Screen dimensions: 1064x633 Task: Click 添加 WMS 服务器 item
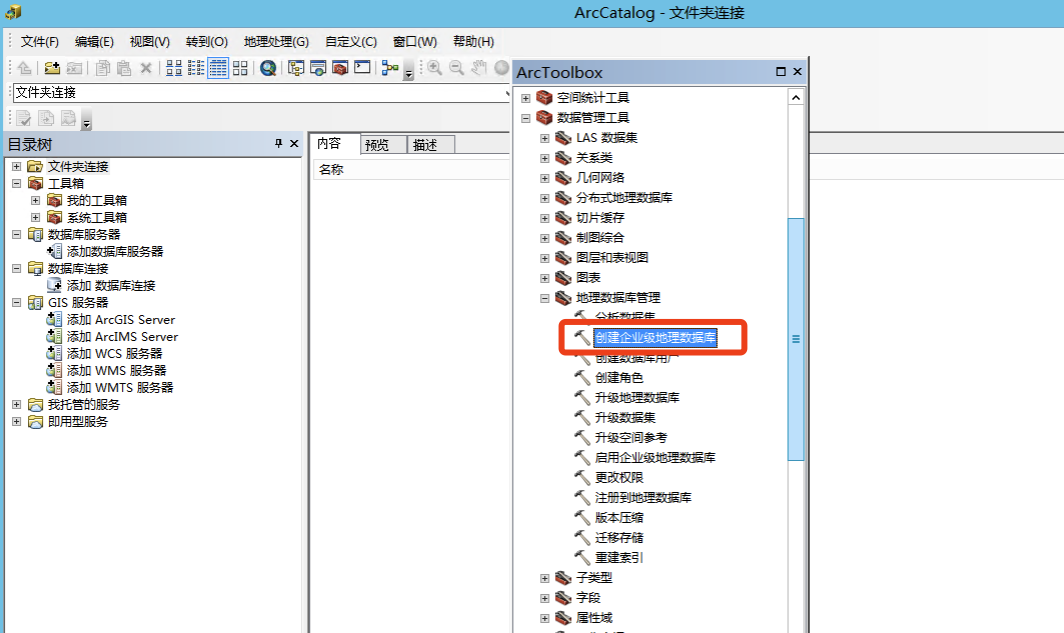pos(116,370)
